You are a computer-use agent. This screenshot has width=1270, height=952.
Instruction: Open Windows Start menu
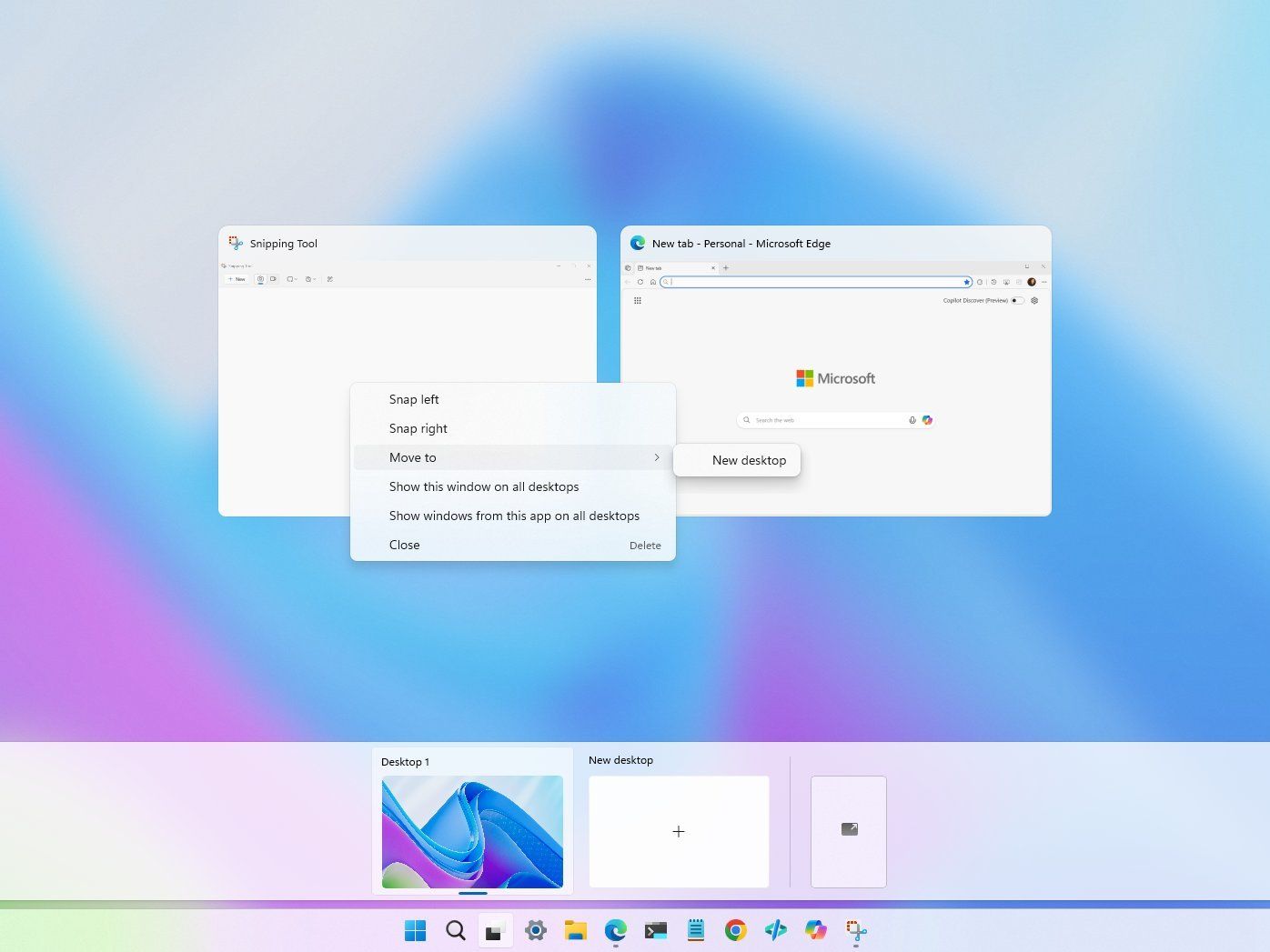[416, 930]
